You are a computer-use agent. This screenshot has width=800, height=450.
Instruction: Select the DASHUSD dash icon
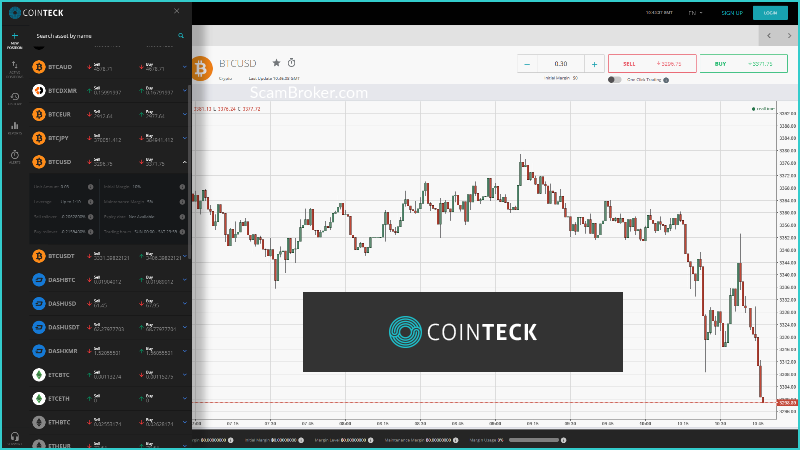39,303
